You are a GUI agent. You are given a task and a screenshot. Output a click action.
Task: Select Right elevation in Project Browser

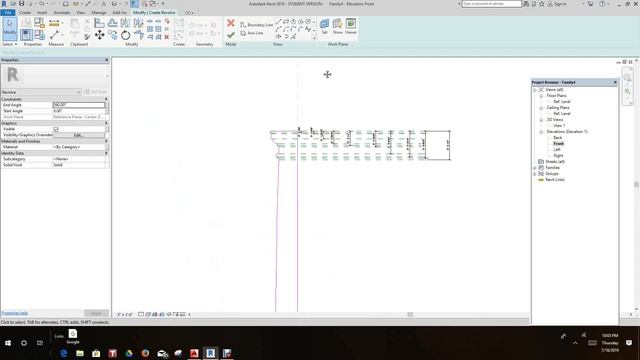pos(558,156)
